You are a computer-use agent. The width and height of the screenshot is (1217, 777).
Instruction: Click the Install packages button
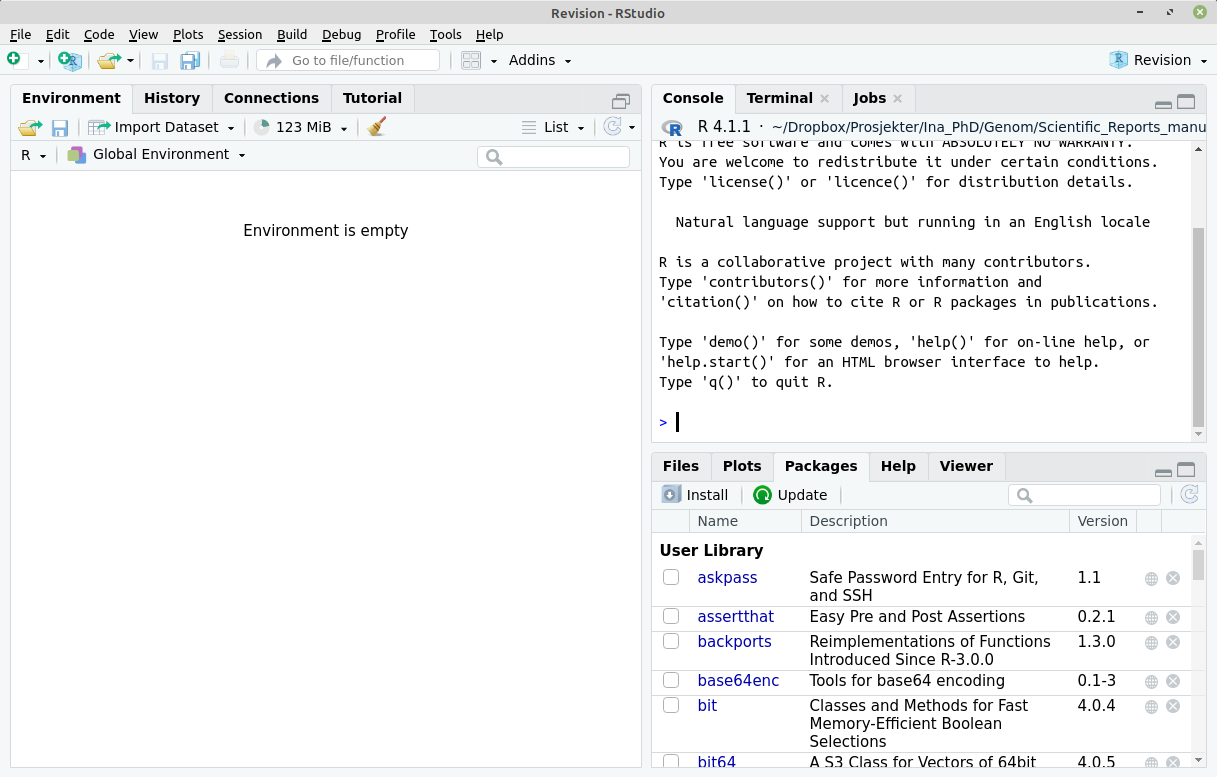[x=695, y=494]
